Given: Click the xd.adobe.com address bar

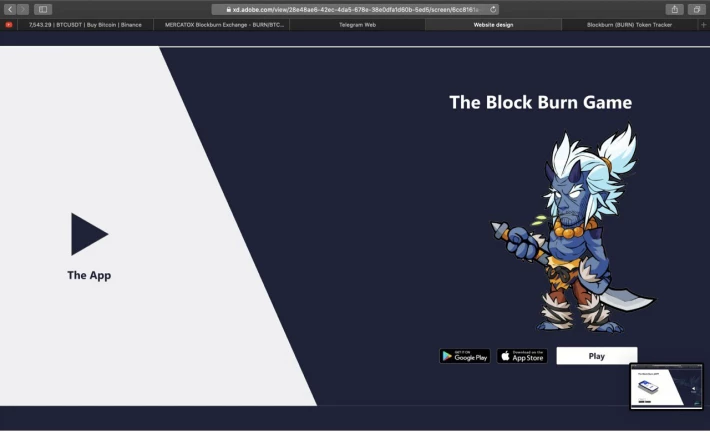Looking at the screenshot, I should point(355,9).
